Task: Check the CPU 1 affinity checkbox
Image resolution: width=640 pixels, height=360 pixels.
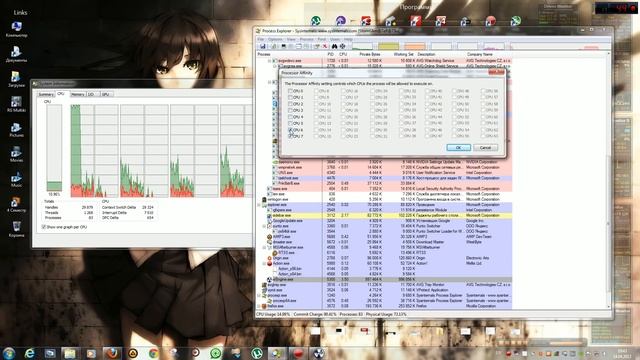Action: [290, 98]
